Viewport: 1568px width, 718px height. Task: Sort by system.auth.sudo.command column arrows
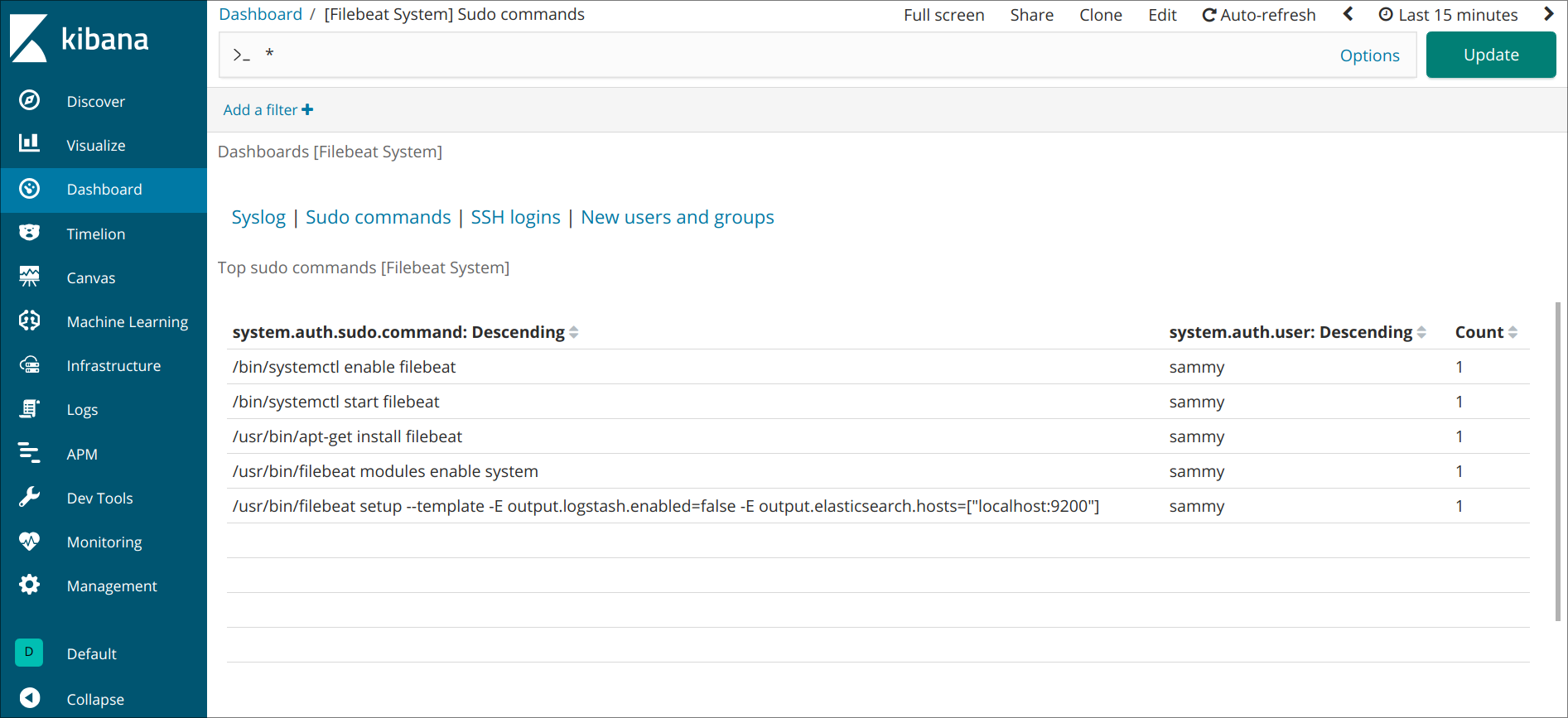point(573,332)
